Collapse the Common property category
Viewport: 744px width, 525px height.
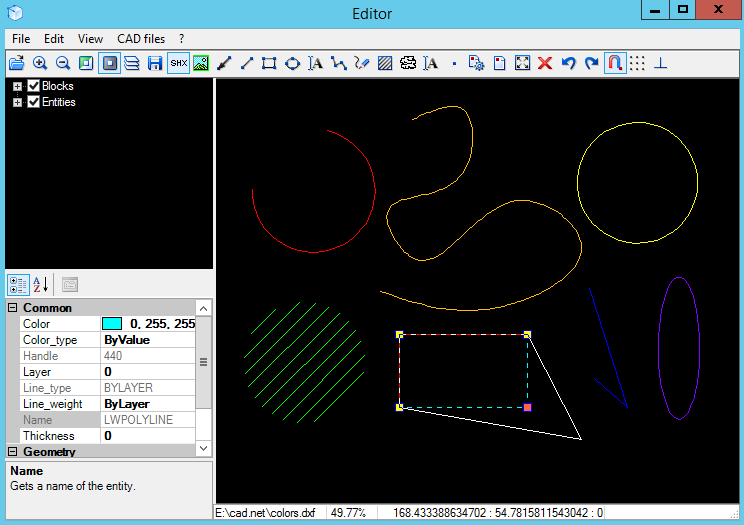tap(13, 308)
